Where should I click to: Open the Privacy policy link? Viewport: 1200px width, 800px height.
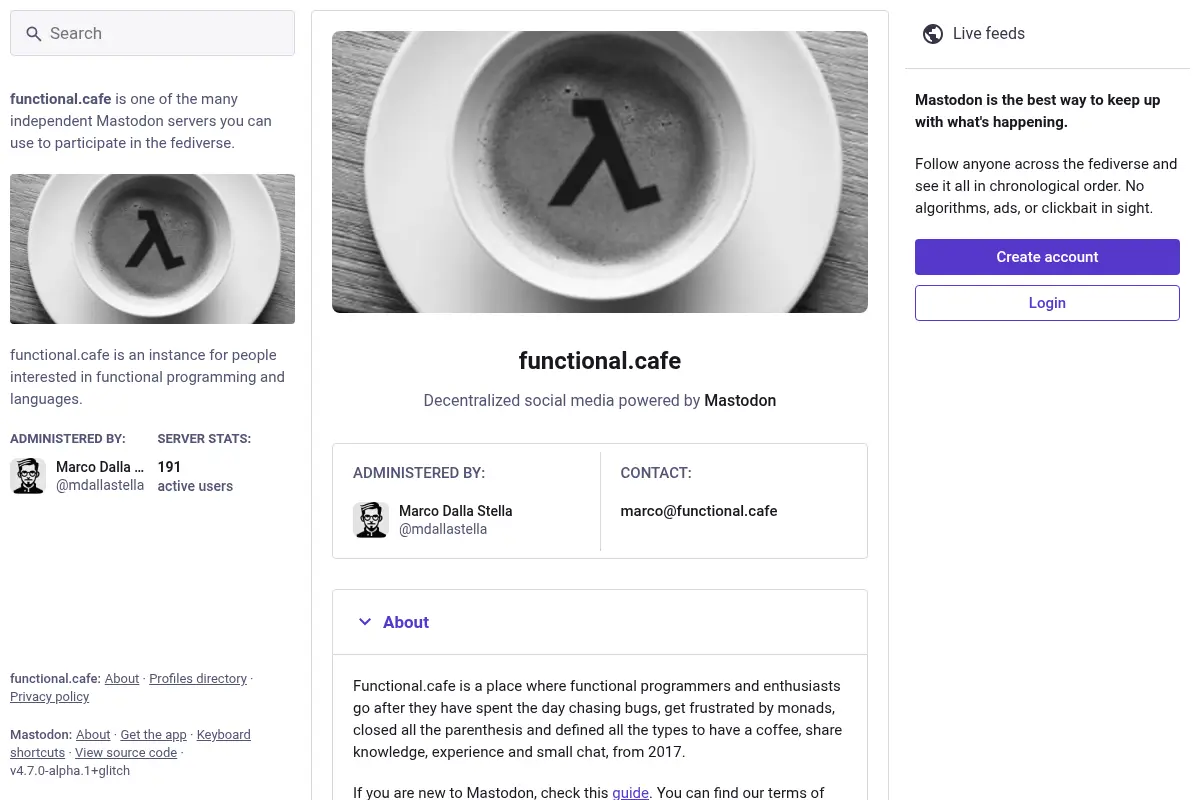[50, 697]
